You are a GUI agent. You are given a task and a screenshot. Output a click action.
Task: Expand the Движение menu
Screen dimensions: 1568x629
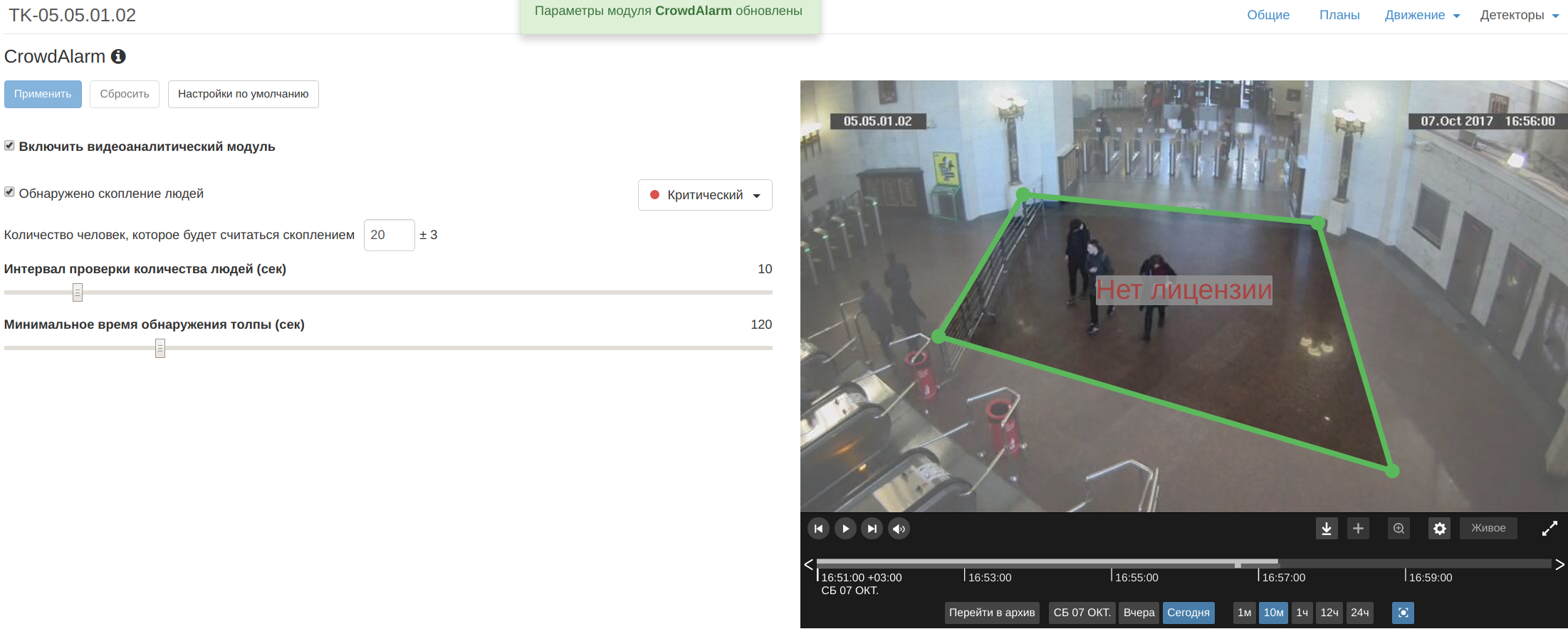click(x=1422, y=15)
